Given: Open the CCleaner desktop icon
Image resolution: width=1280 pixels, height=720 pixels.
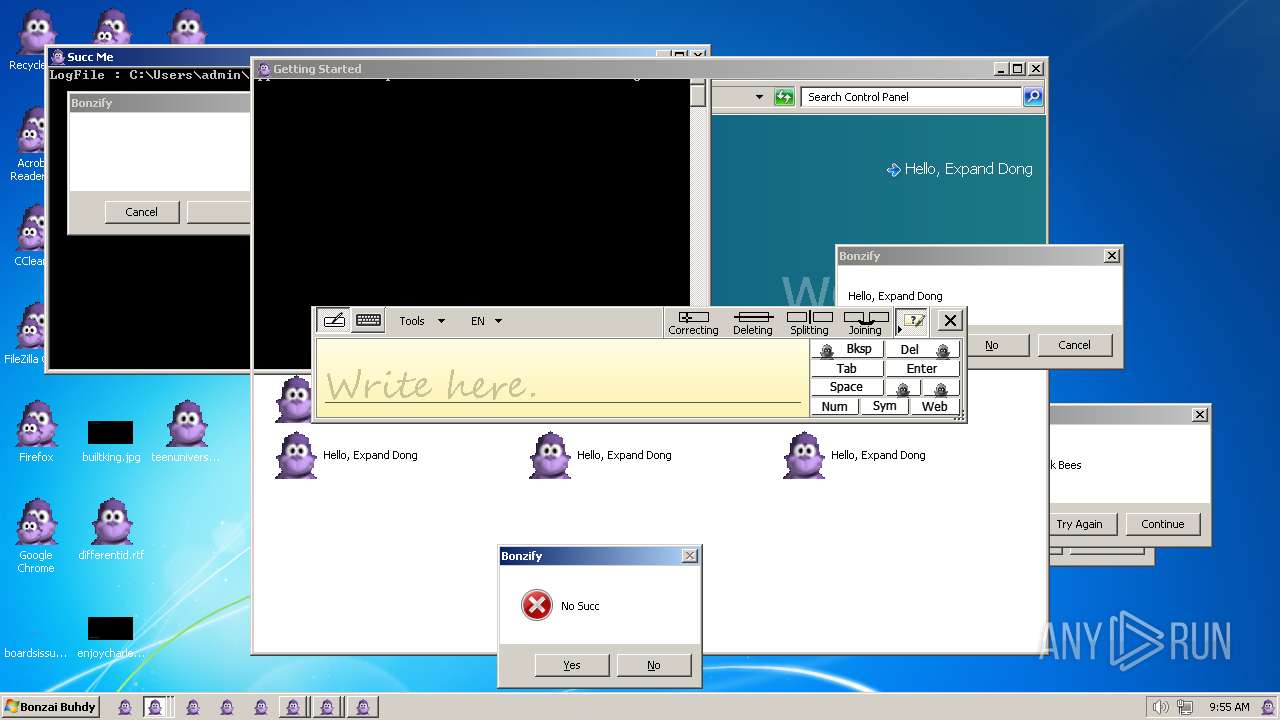Looking at the screenshot, I should tap(31, 236).
